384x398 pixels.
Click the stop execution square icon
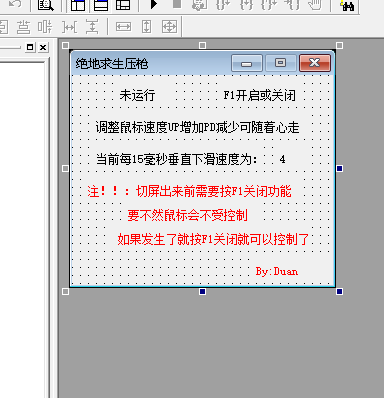(x=177, y=4)
